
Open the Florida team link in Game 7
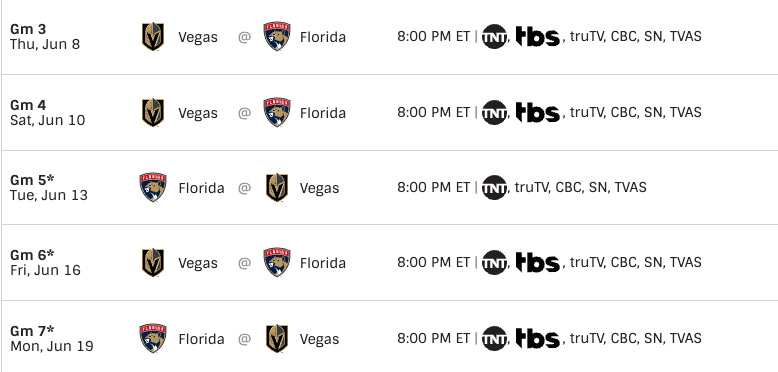coord(201,339)
